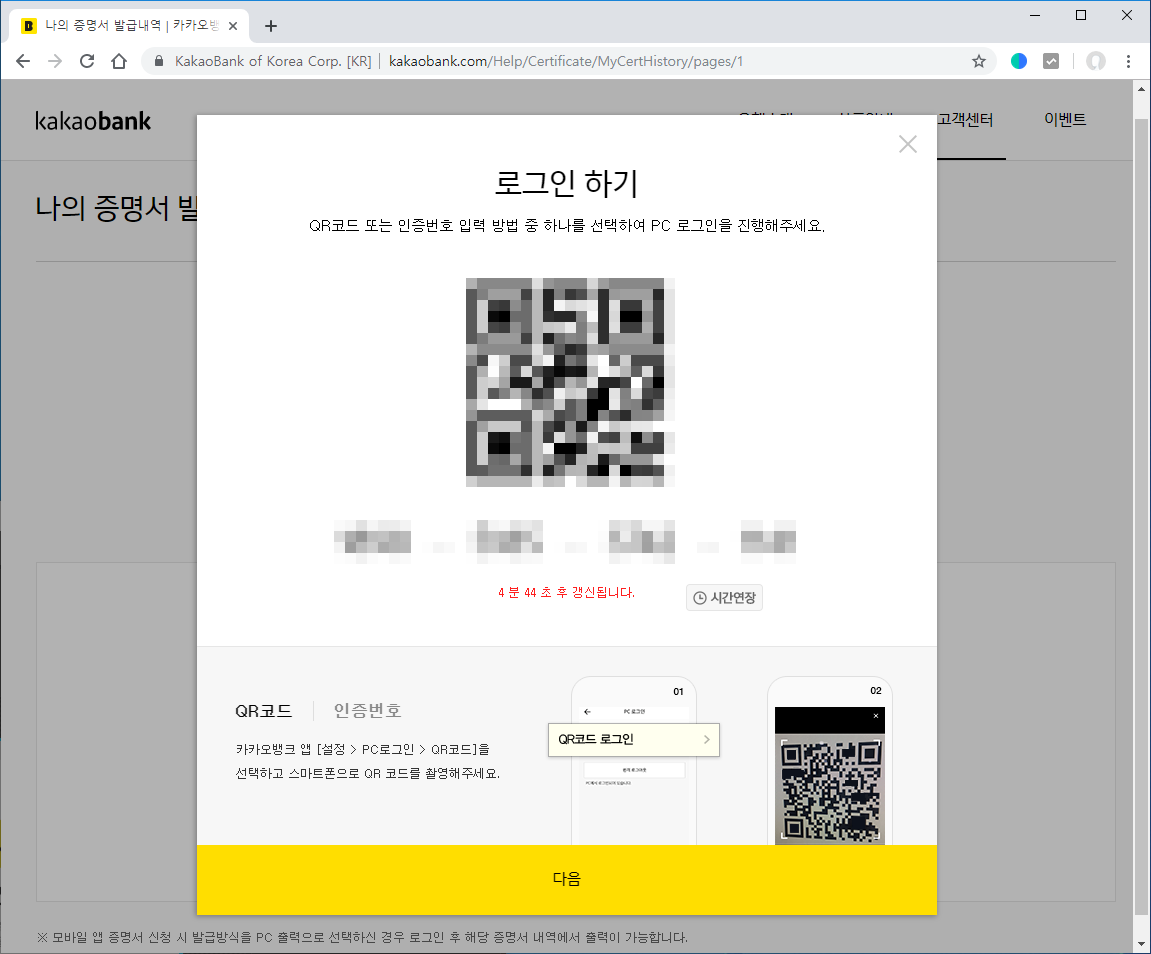1151x954 pixels.
Task: Select the 나의 증명서 발급내역 browser tab
Action: (130, 26)
